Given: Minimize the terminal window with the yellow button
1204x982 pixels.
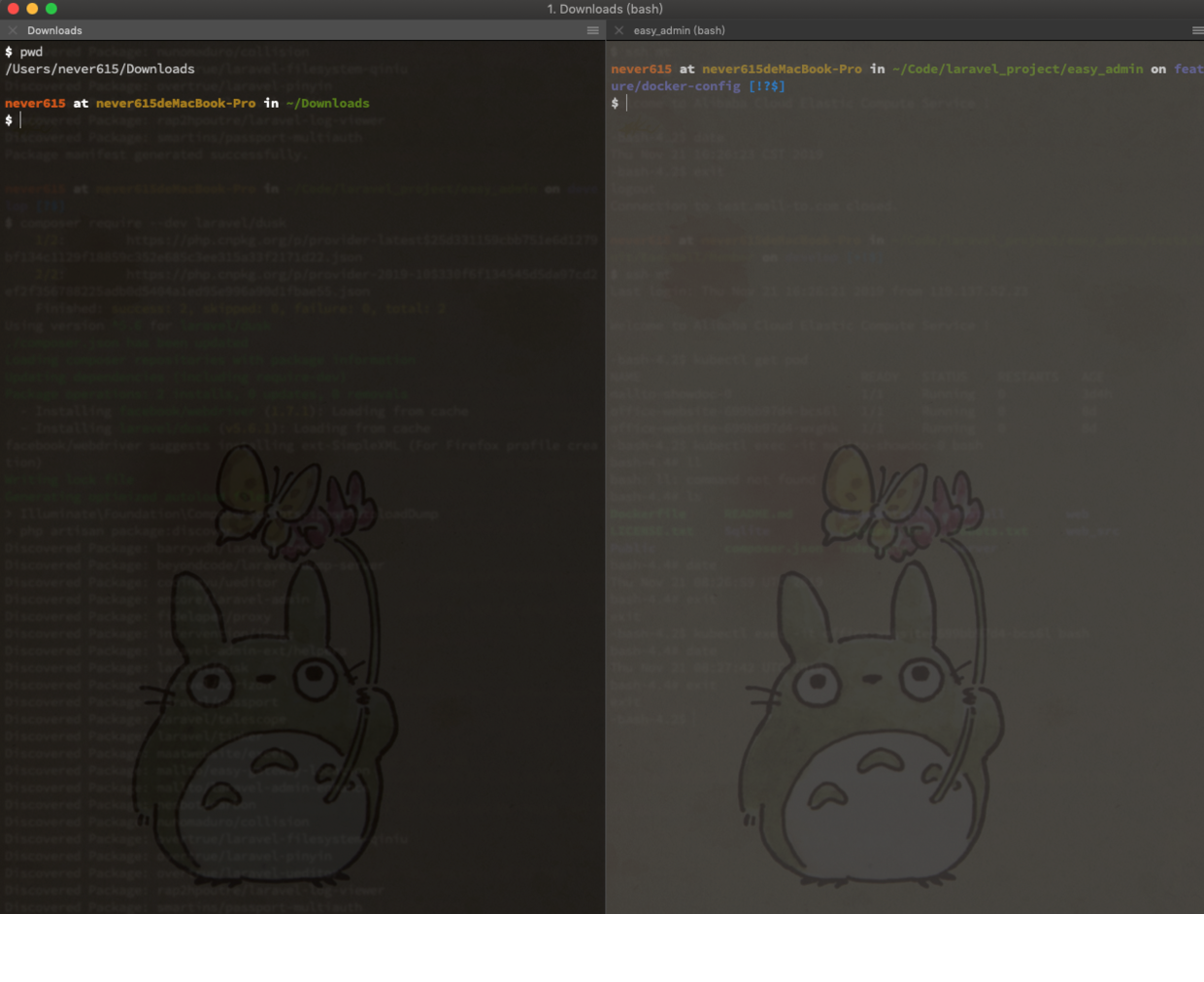Looking at the screenshot, I should [32, 9].
